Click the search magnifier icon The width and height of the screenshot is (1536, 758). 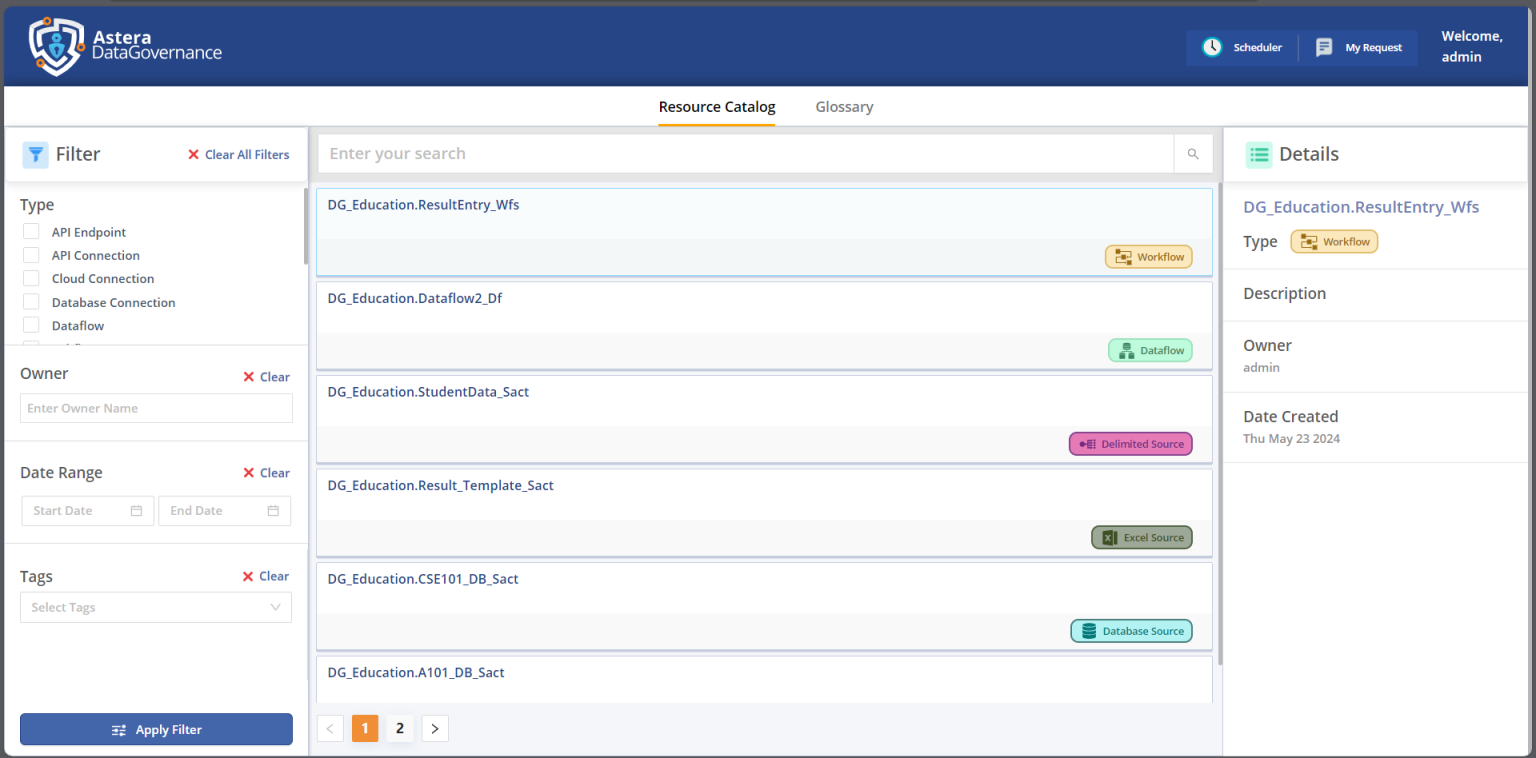tap(1192, 154)
